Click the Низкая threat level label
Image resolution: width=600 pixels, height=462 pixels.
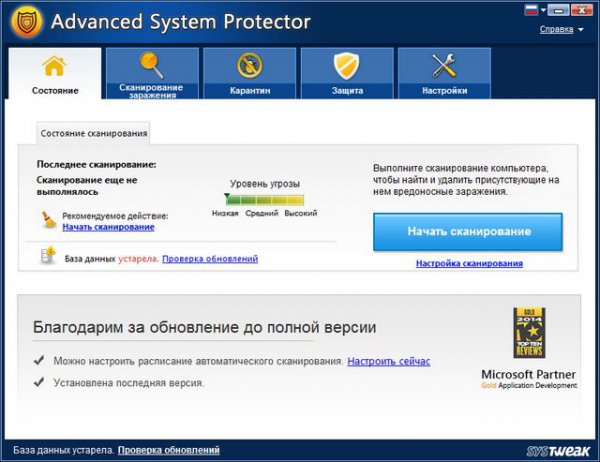pyautogui.click(x=225, y=213)
